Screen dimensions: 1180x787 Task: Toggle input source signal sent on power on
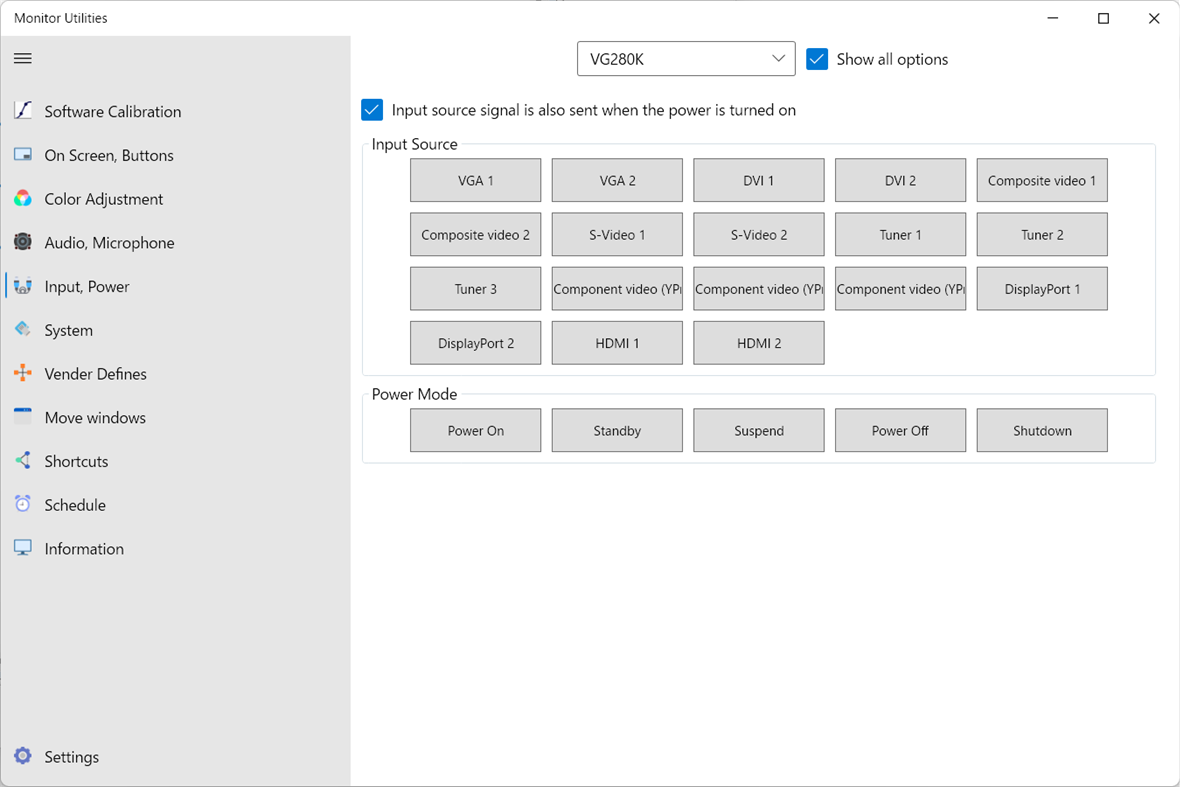(372, 110)
